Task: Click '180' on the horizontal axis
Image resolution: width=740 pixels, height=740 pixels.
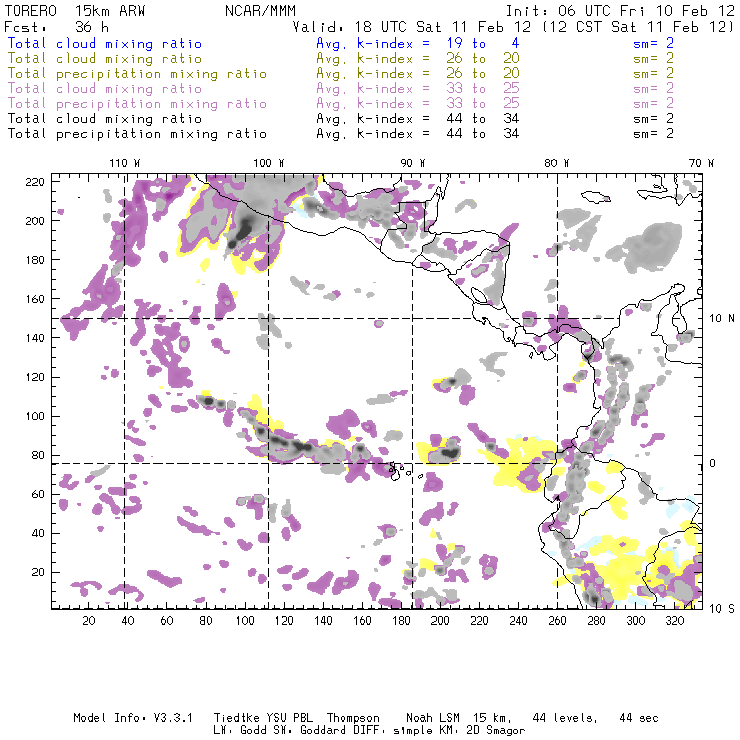Action: coord(401,621)
